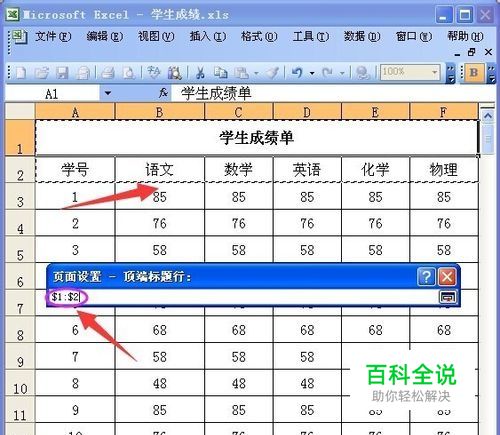Open the 帮助(H) menu
Image resolution: width=500 pixels, height=435 pixels.
[x=465, y=36]
